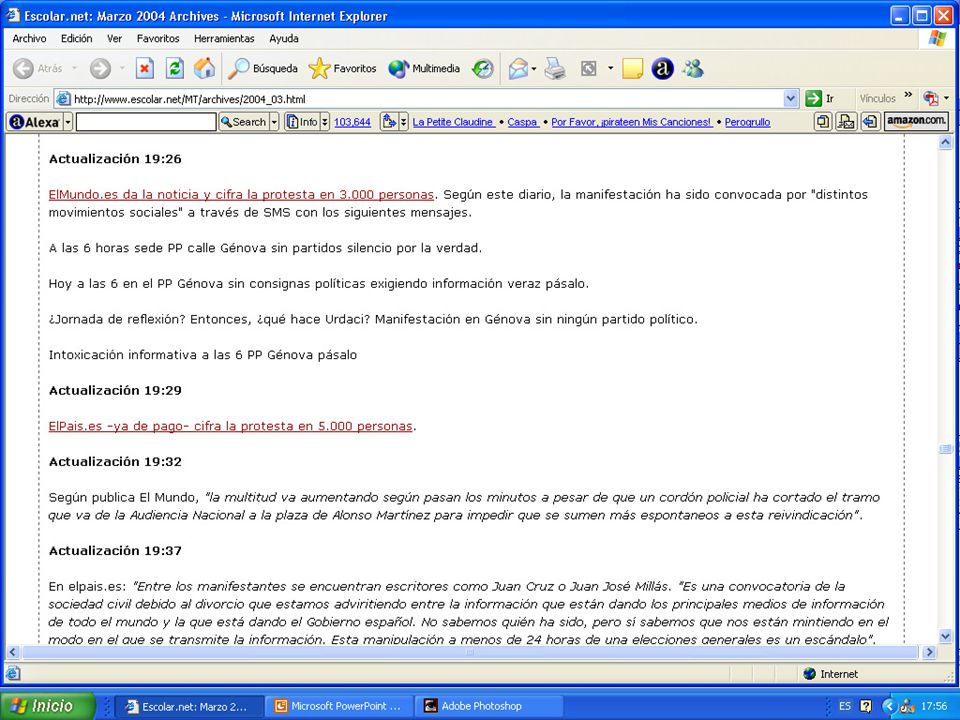Click the Alexa Info button

point(302,122)
